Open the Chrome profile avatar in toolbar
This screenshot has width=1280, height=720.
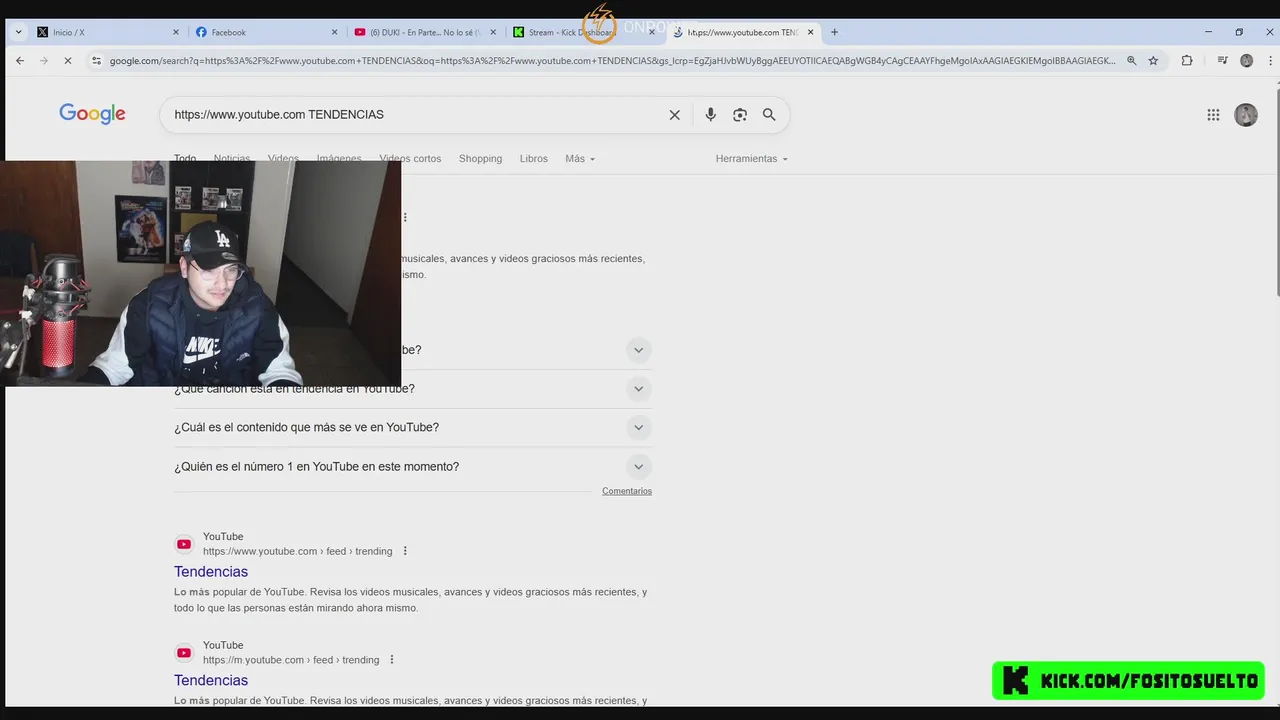click(x=1246, y=61)
